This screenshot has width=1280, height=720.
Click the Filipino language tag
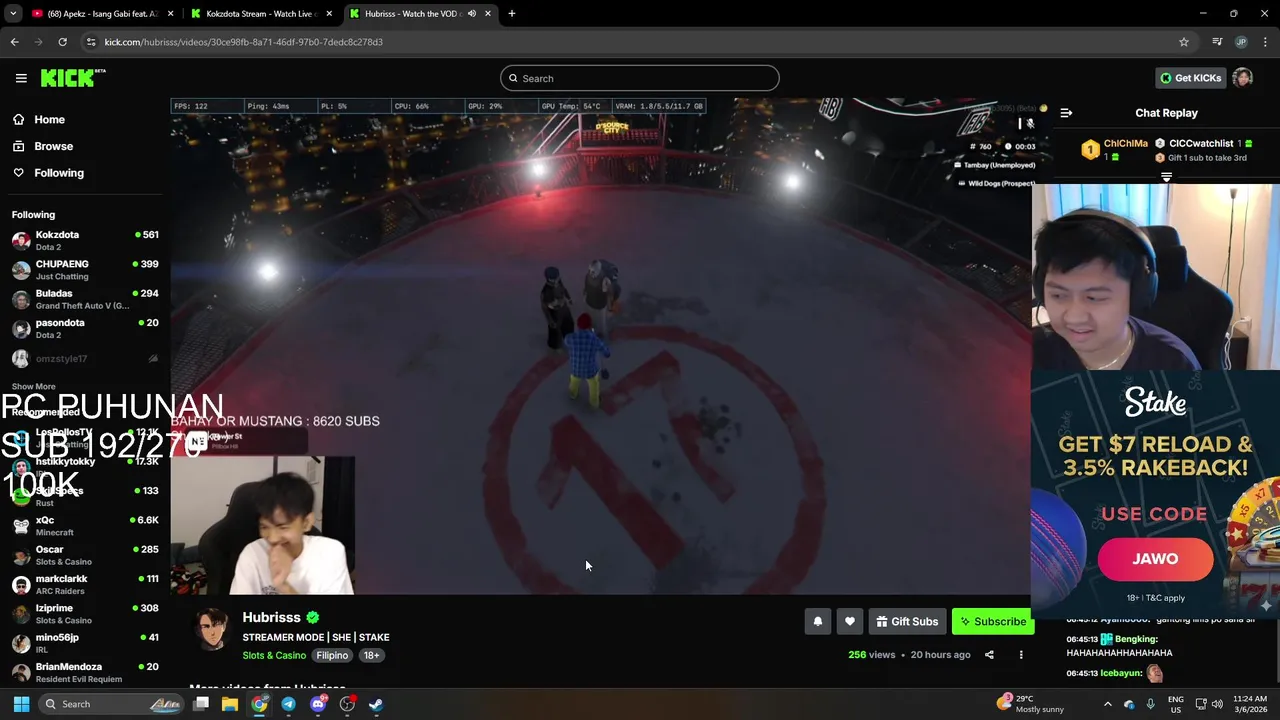click(x=332, y=656)
